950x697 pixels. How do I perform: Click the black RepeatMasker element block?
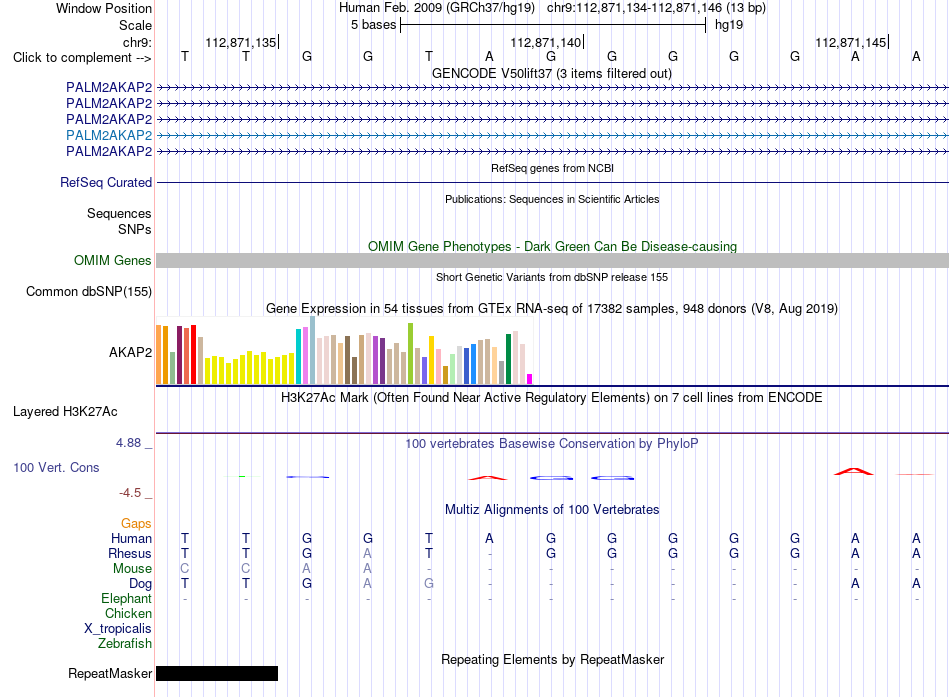pos(217,673)
